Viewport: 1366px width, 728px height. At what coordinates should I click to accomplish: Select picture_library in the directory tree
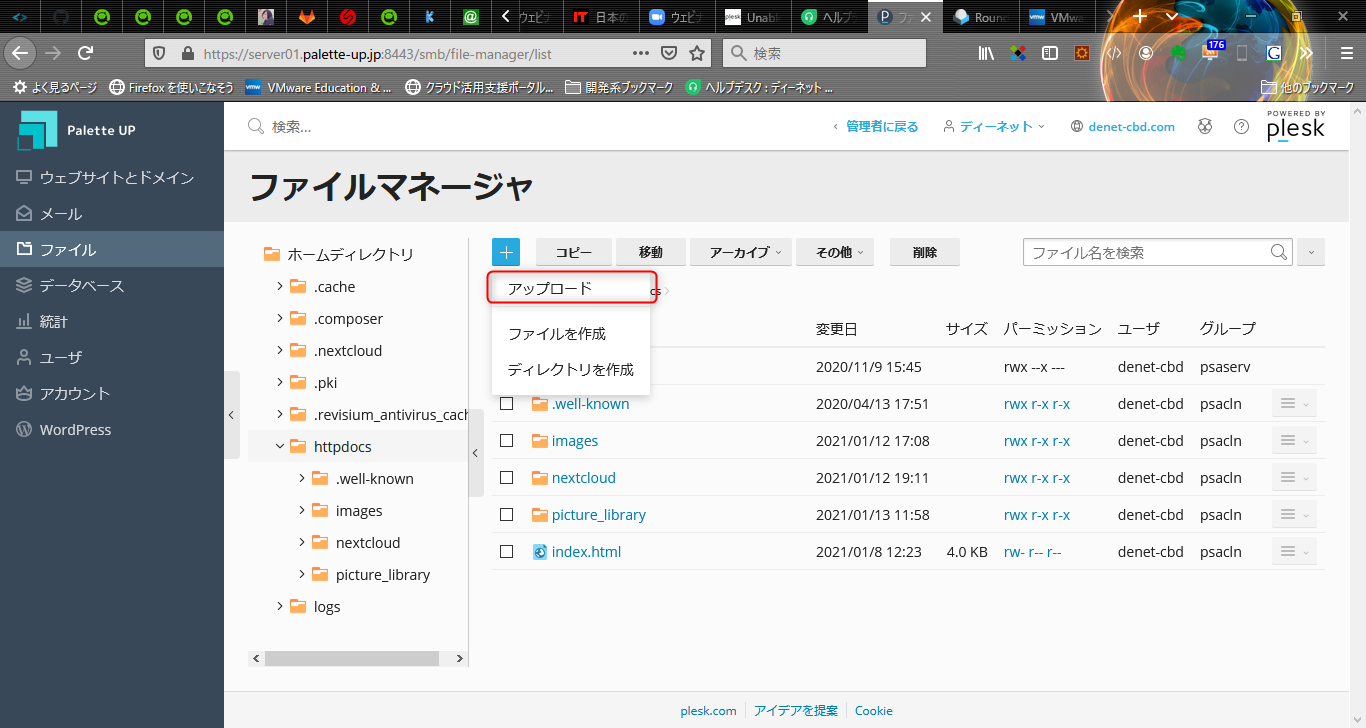[382, 574]
